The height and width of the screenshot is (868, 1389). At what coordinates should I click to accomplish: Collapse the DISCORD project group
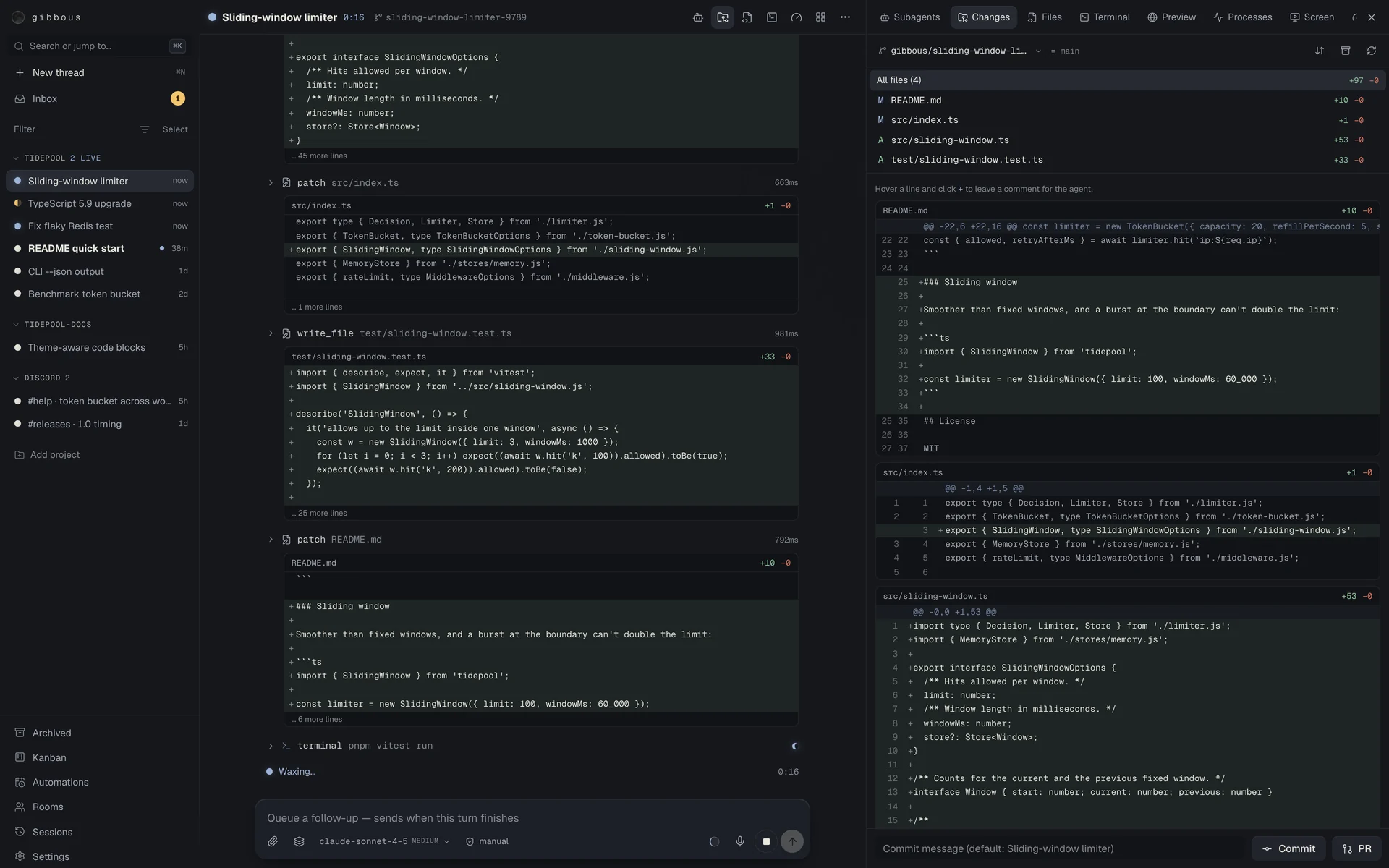pyautogui.click(x=42, y=378)
